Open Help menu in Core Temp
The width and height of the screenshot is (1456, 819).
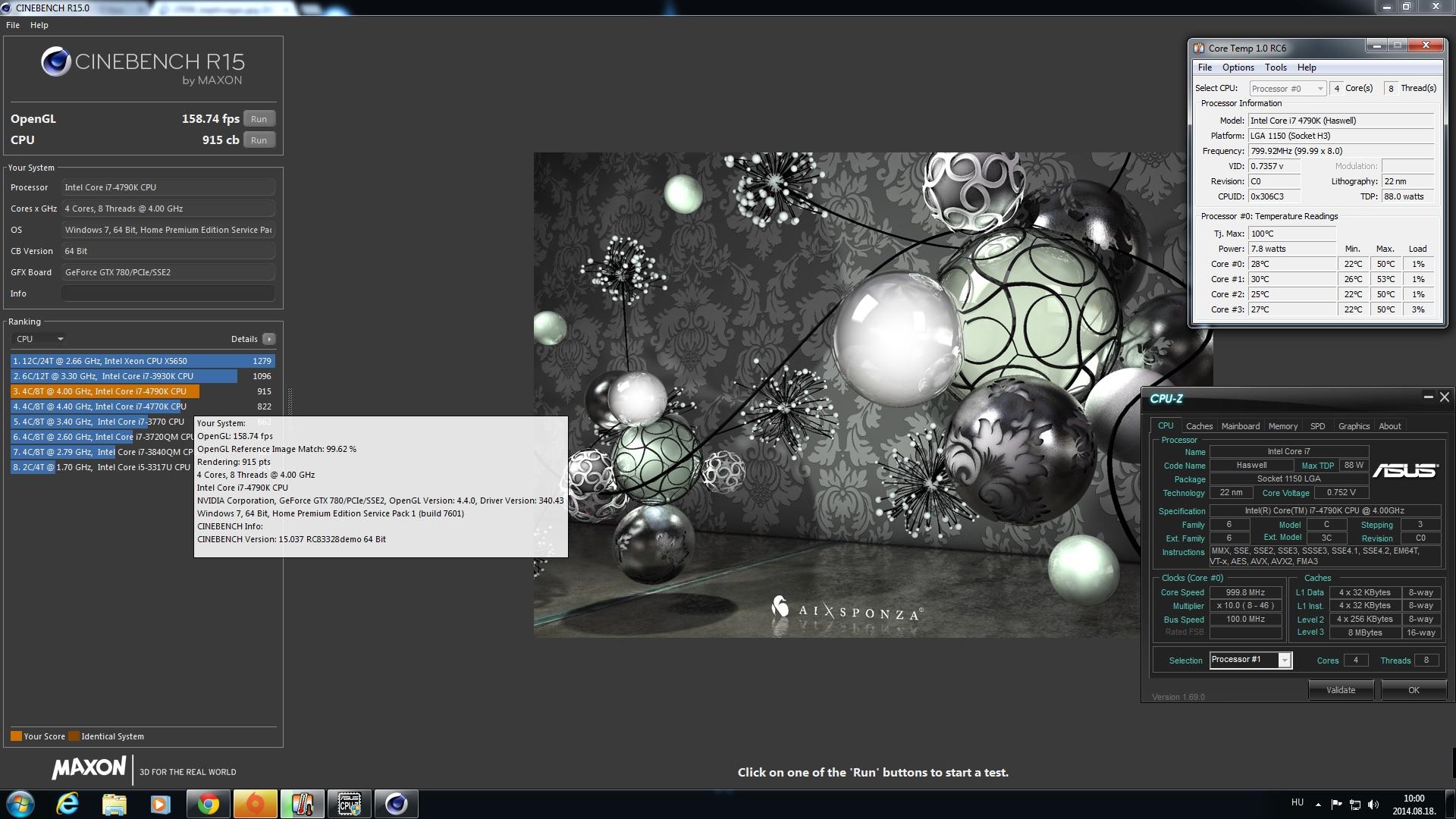pos(1307,67)
